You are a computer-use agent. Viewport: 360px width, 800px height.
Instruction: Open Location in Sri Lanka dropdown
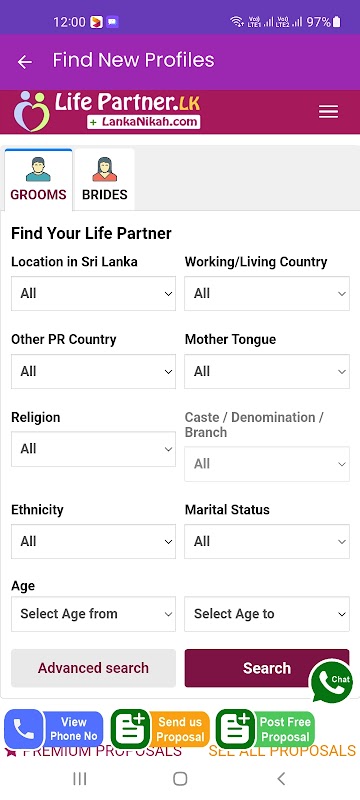[93, 293]
